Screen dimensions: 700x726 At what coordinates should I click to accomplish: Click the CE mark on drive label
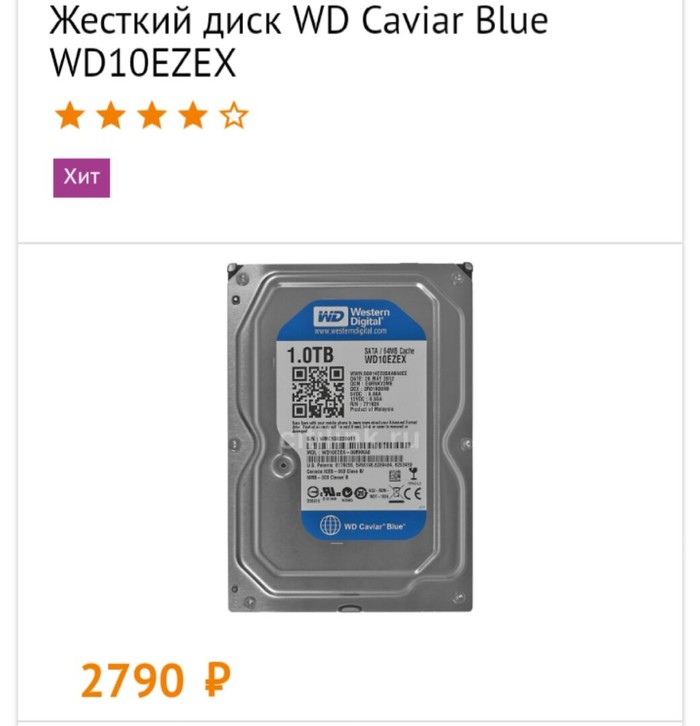[x=412, y=494]
